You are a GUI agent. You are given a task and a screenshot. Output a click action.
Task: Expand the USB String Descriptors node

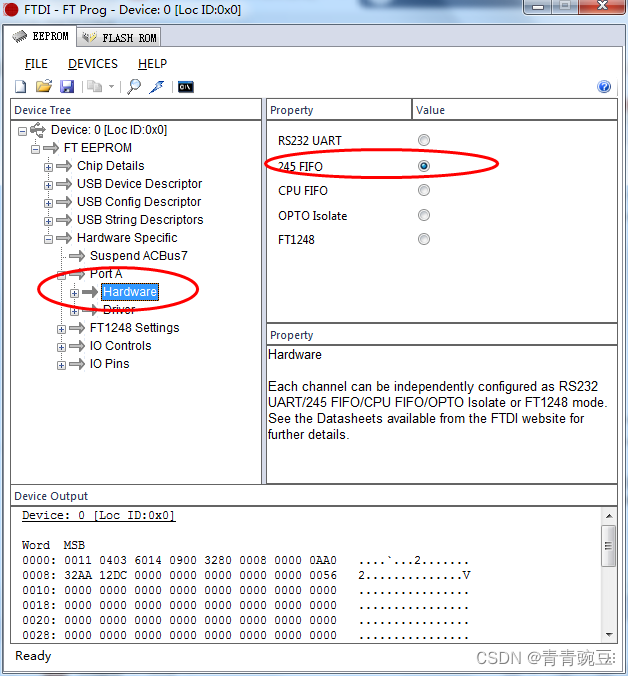tap(48, 221)
